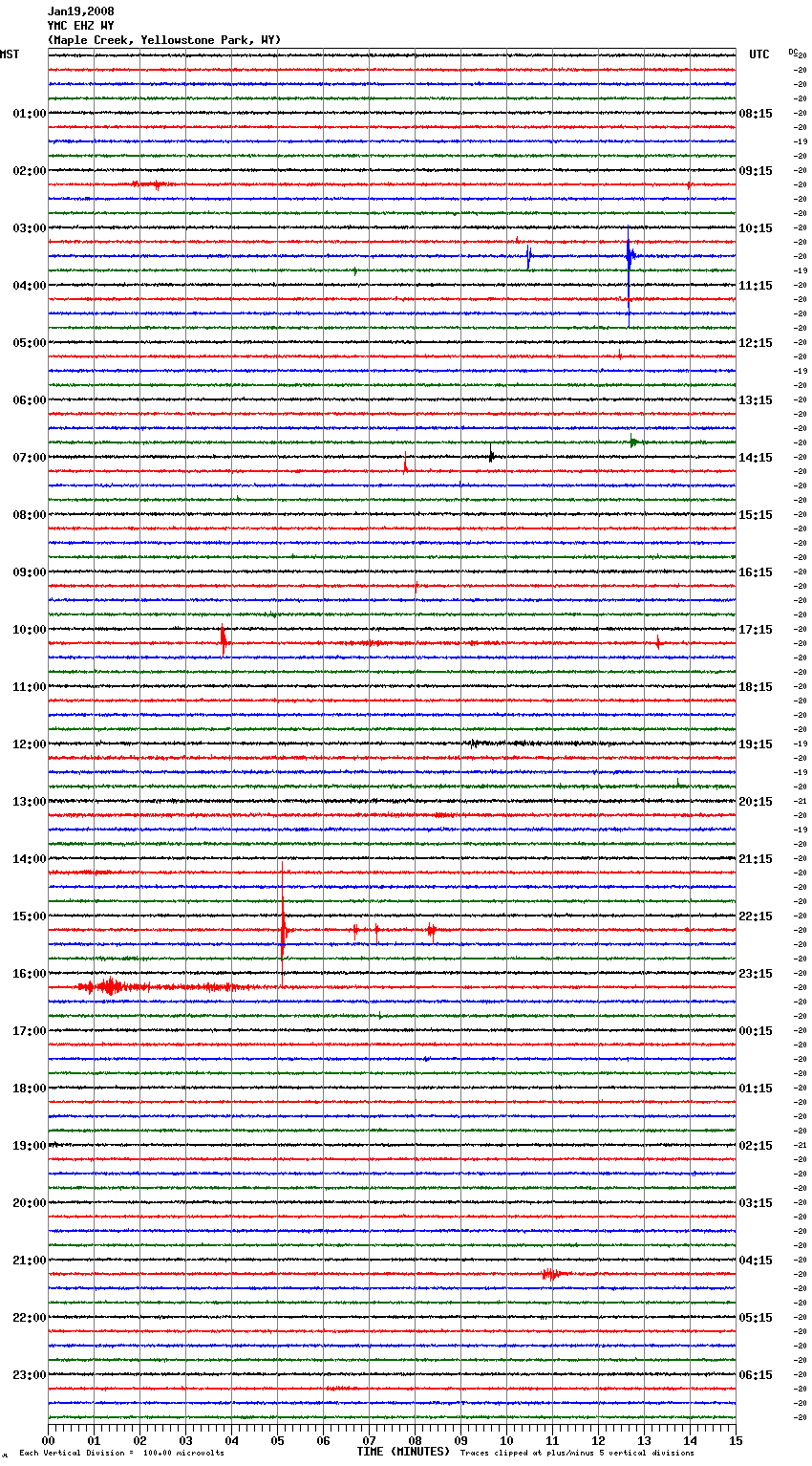The image size is (812, 1466).
Task: Click the 10 minute axis label
Action: coord(506,1440)
